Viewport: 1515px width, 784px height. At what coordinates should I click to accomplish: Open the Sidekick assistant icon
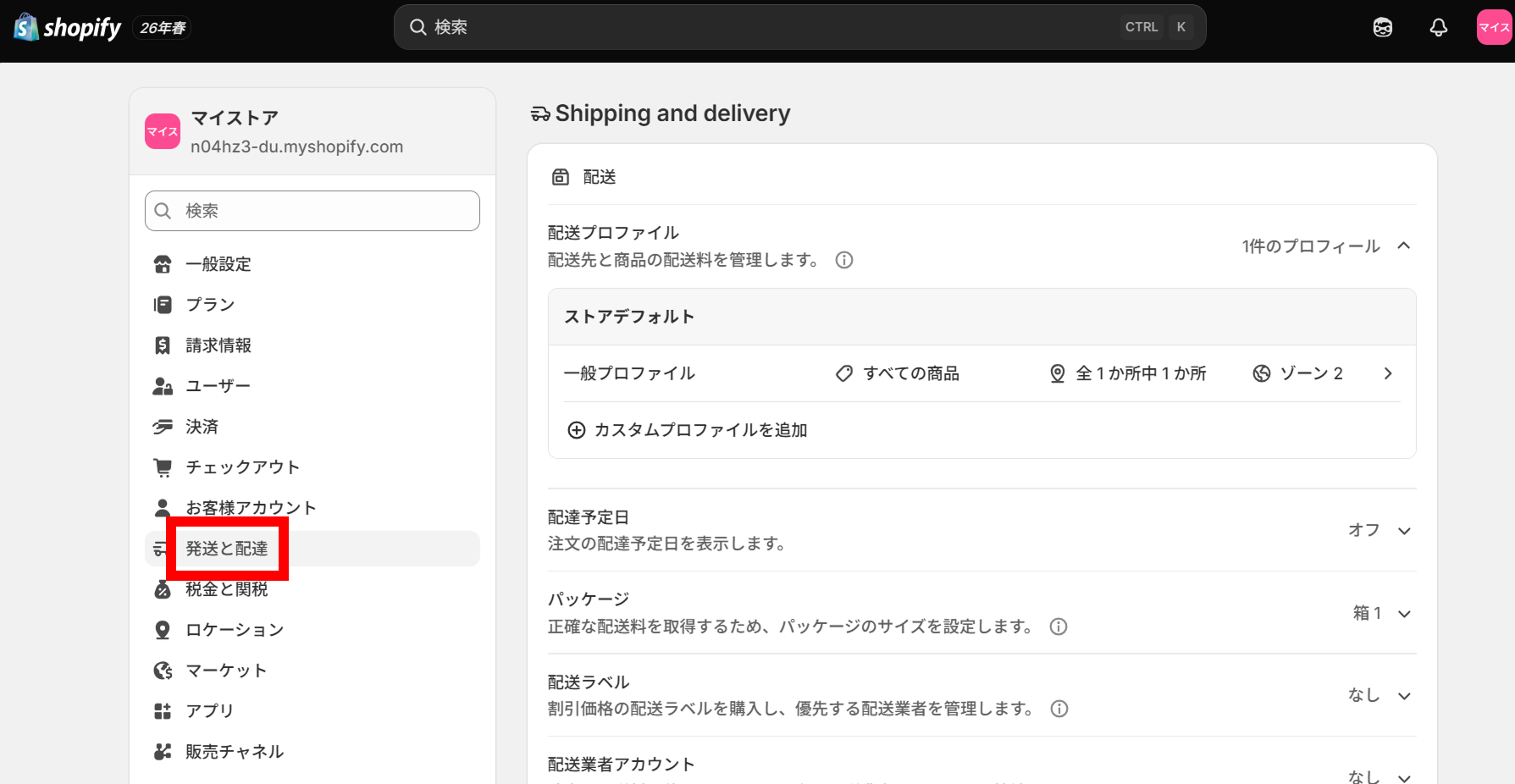tap(1382, 28)
